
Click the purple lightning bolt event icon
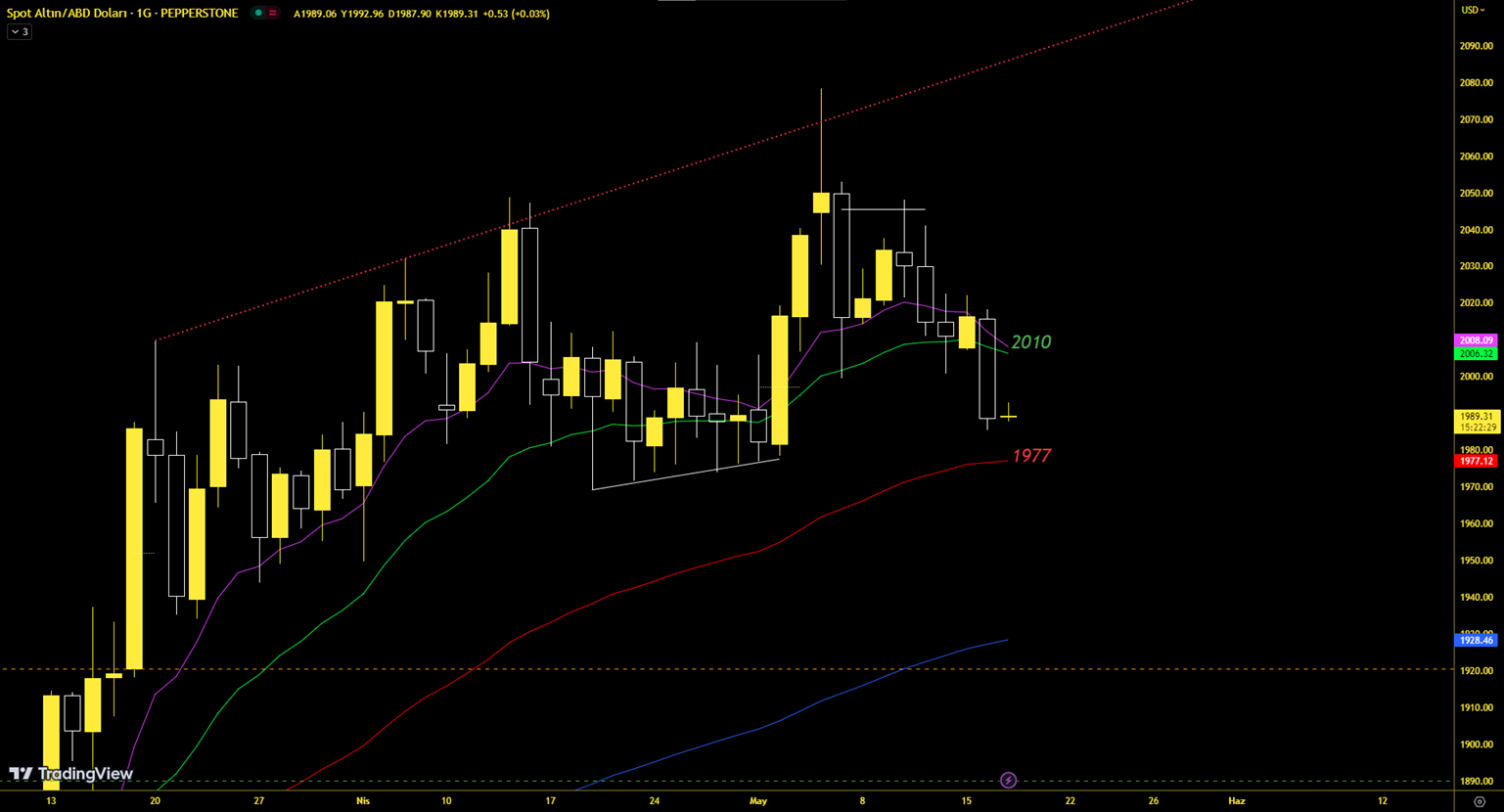pyautogui.click(x=1008, y=780)
